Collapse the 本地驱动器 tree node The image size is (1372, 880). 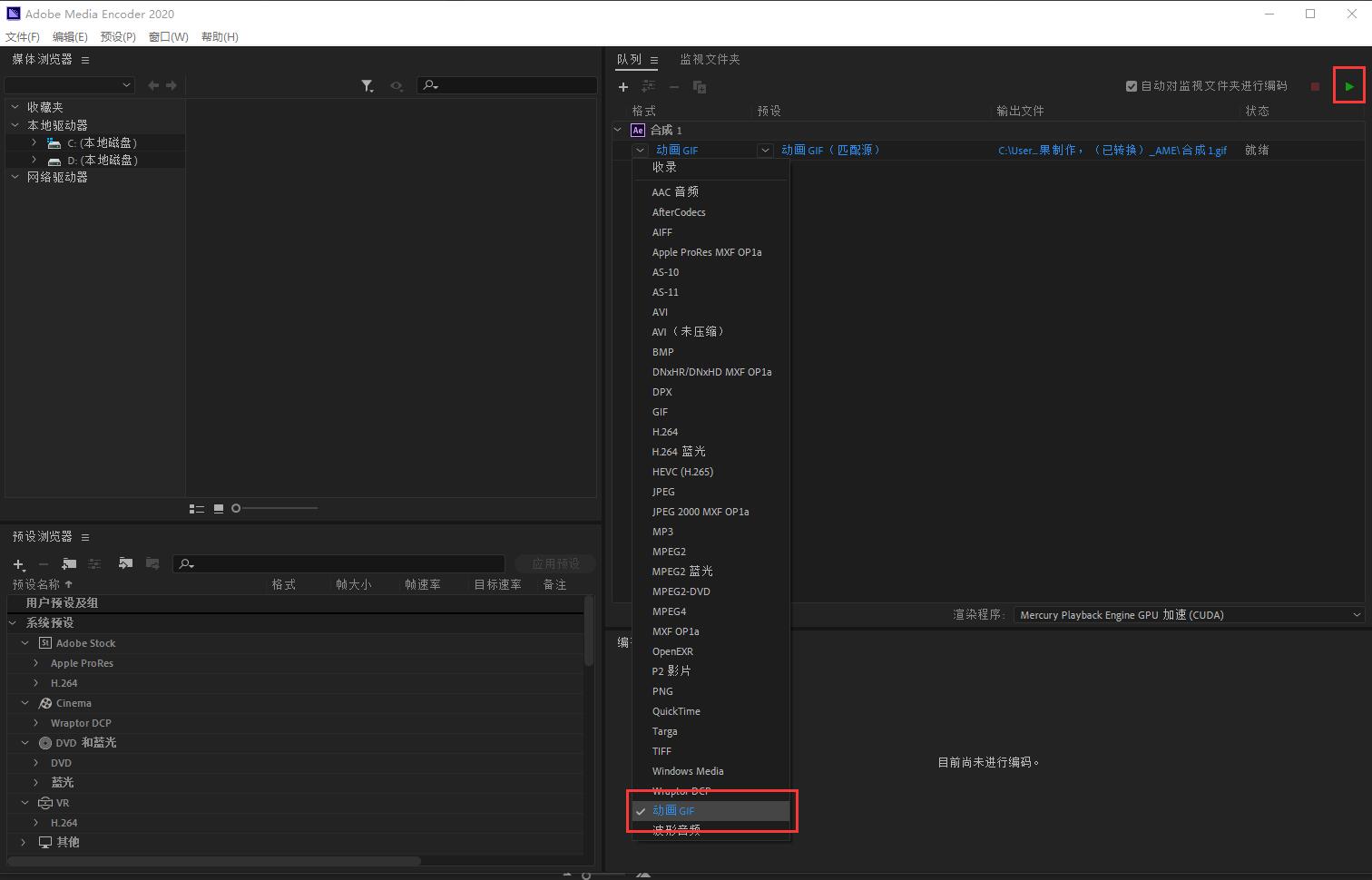click(x=15, y=125)
